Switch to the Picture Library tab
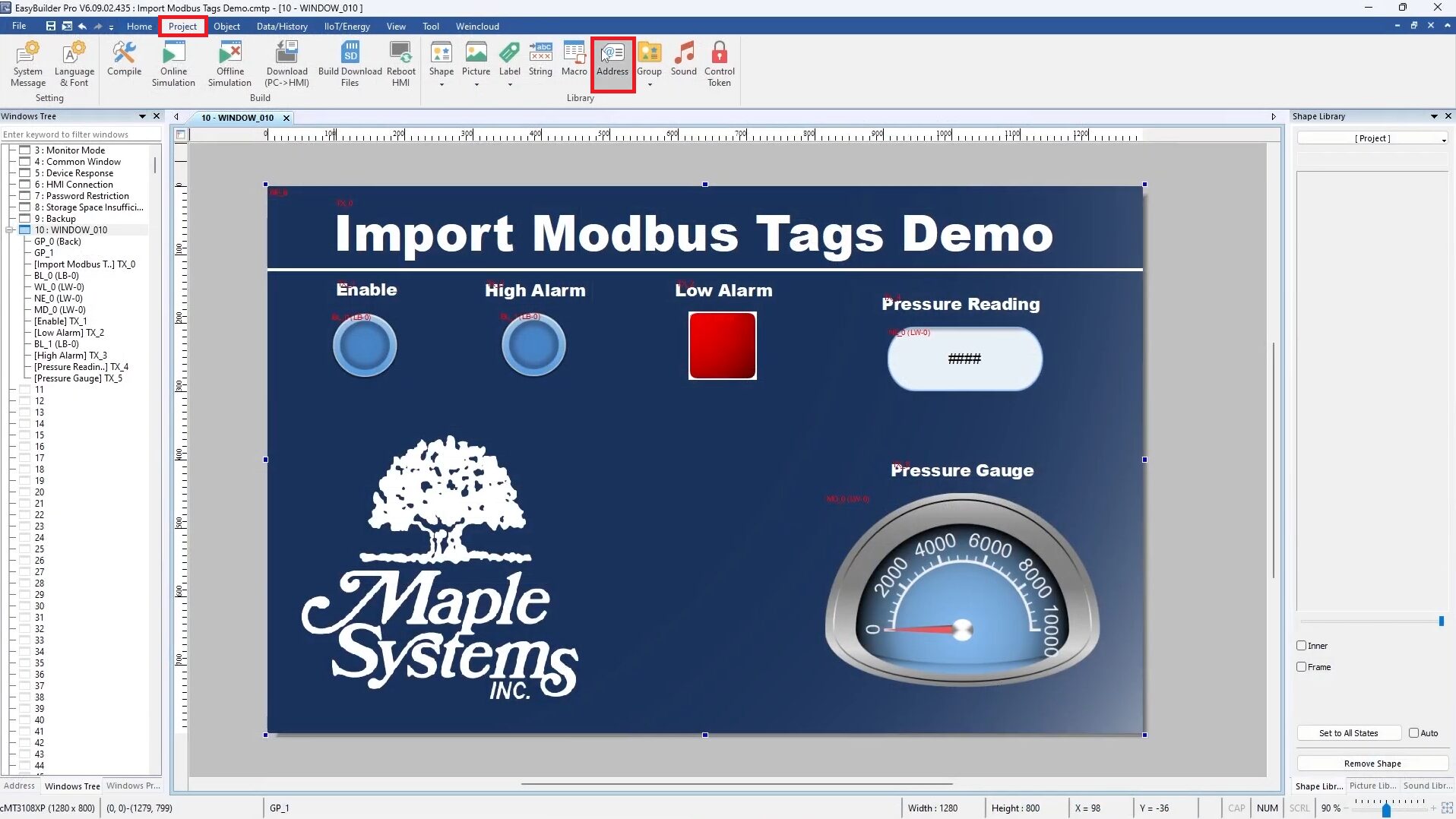Screen dimensions: 1456x819 (1372, 786)
